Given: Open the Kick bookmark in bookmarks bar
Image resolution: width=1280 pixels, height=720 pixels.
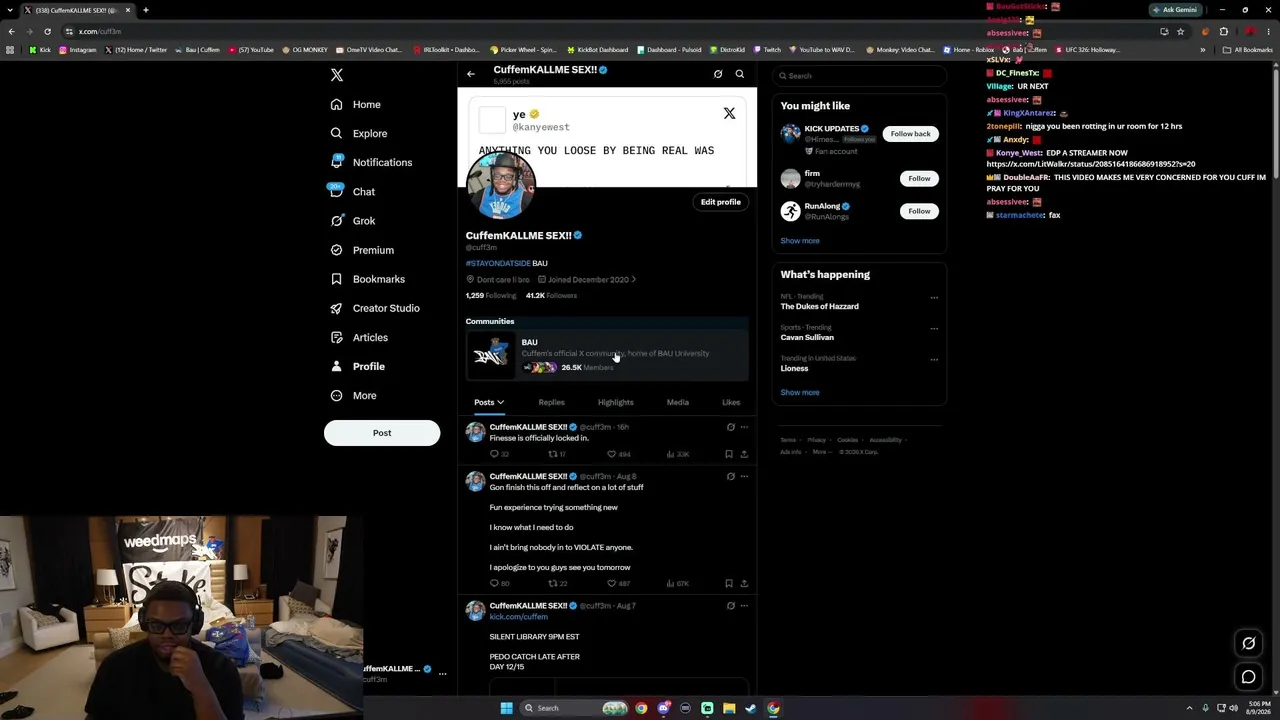Looking at the screenshot, I should click(x=40, y=50).
